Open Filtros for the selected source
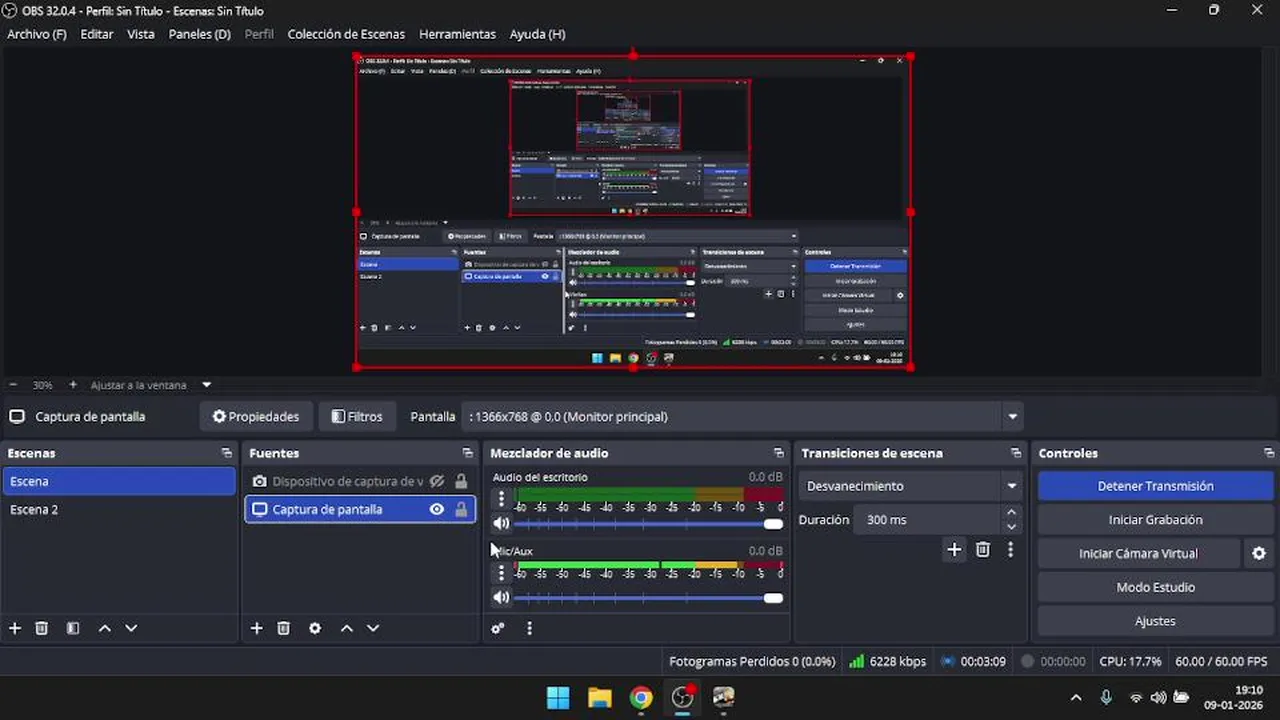 pyautogui.click(x=357, y=416)
